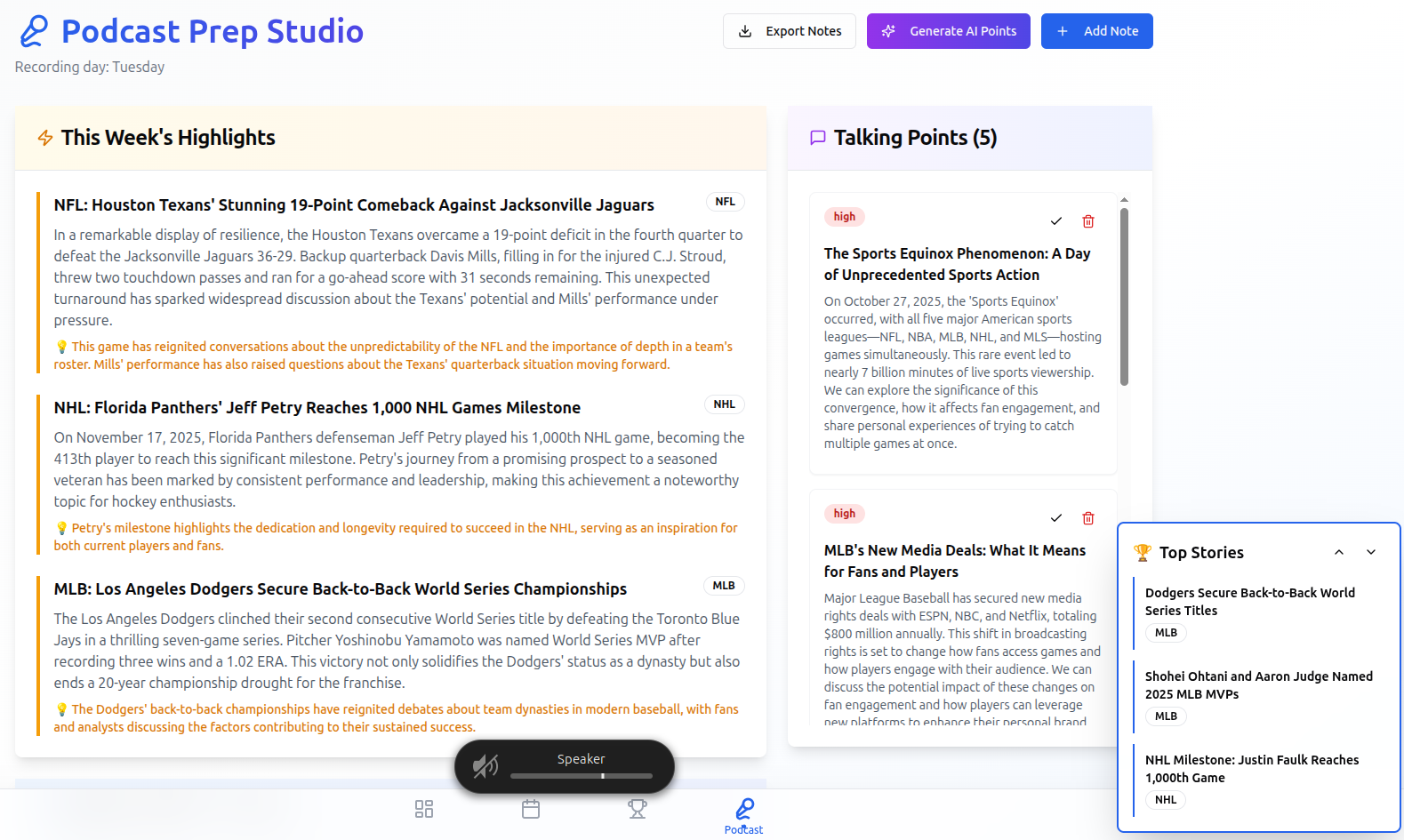The image size is (1404, 840).
Task: Open Shohei Ohtani and Aaron Judge MVPs story
Action: 1259,685
